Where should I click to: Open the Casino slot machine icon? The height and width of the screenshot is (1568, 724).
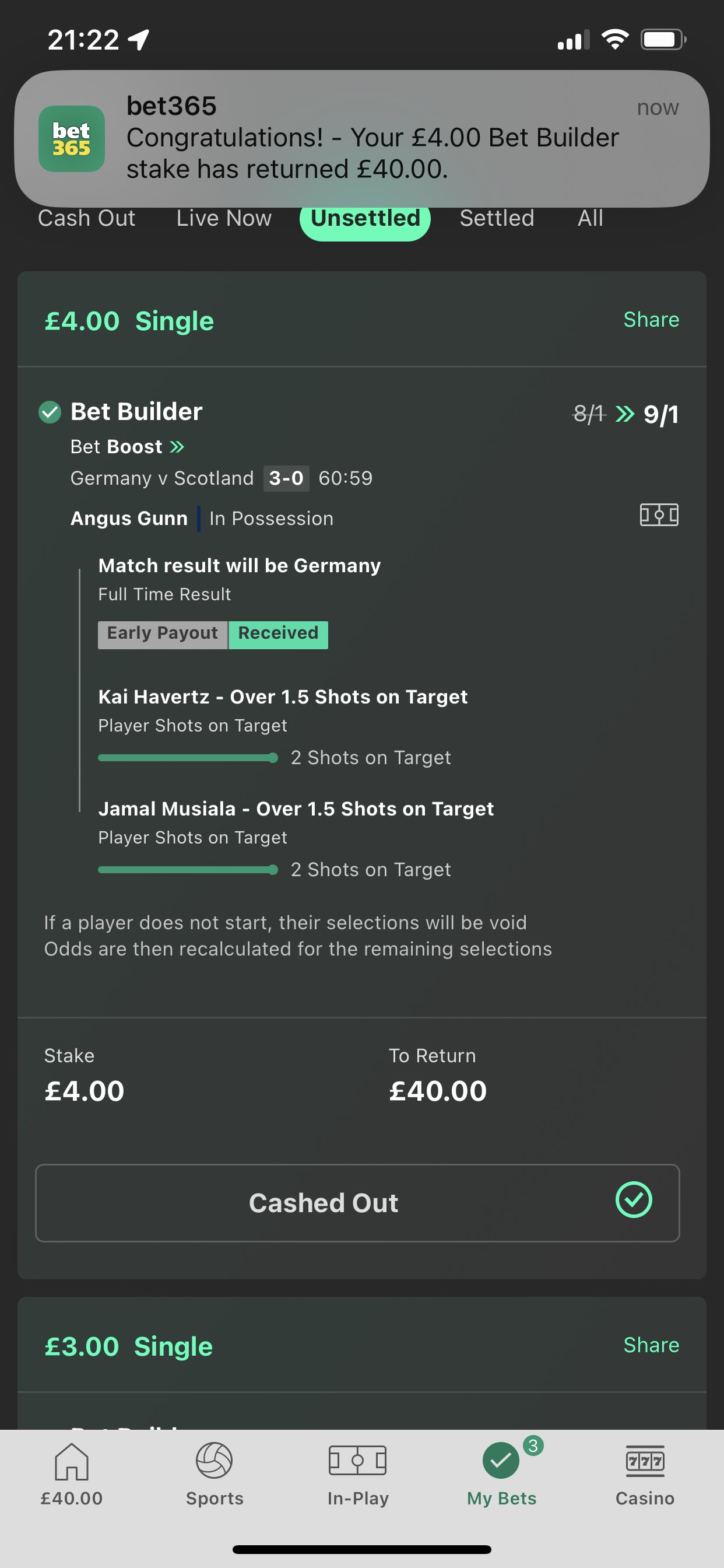coord(645,1460)
